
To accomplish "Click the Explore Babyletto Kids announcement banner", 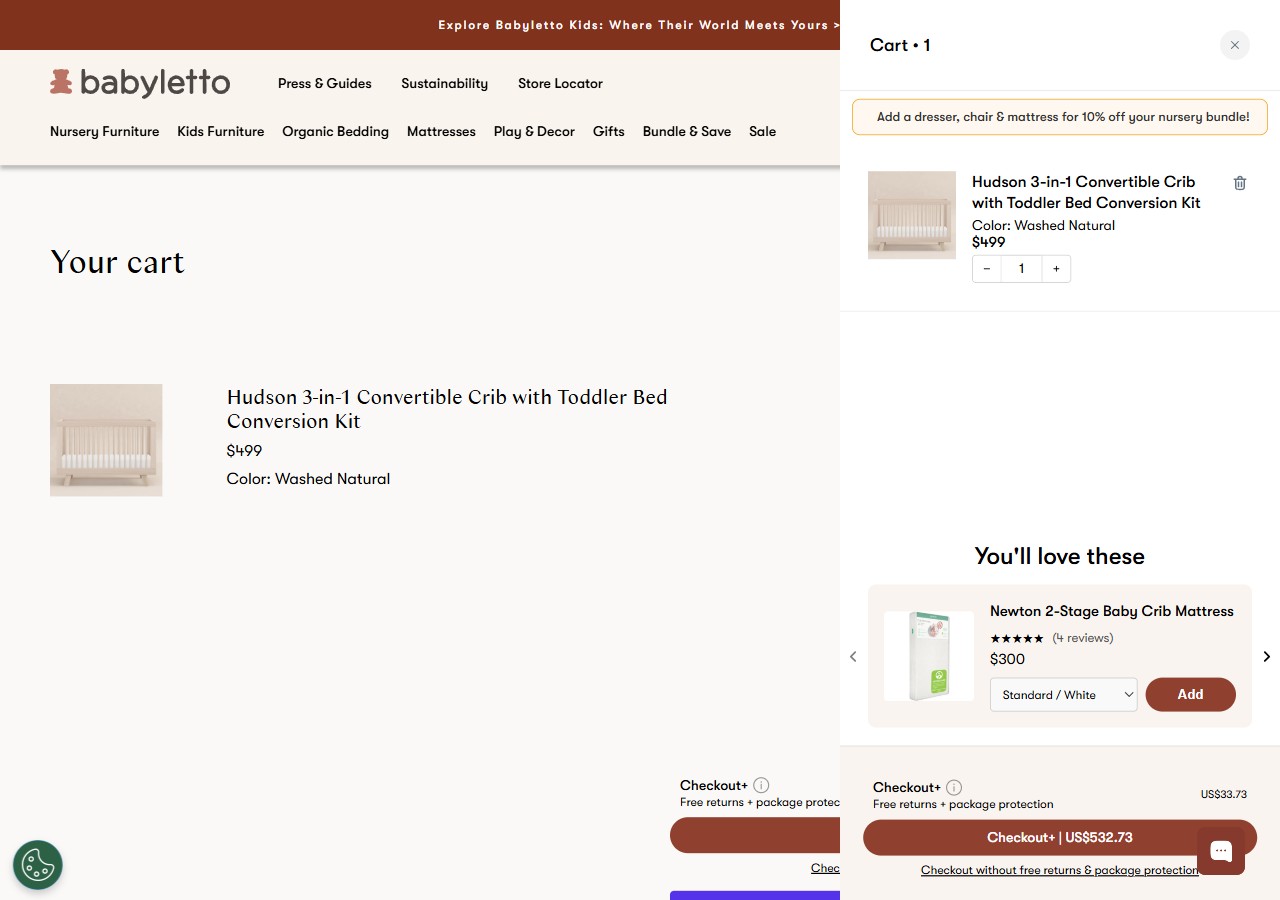I will 639,25.
